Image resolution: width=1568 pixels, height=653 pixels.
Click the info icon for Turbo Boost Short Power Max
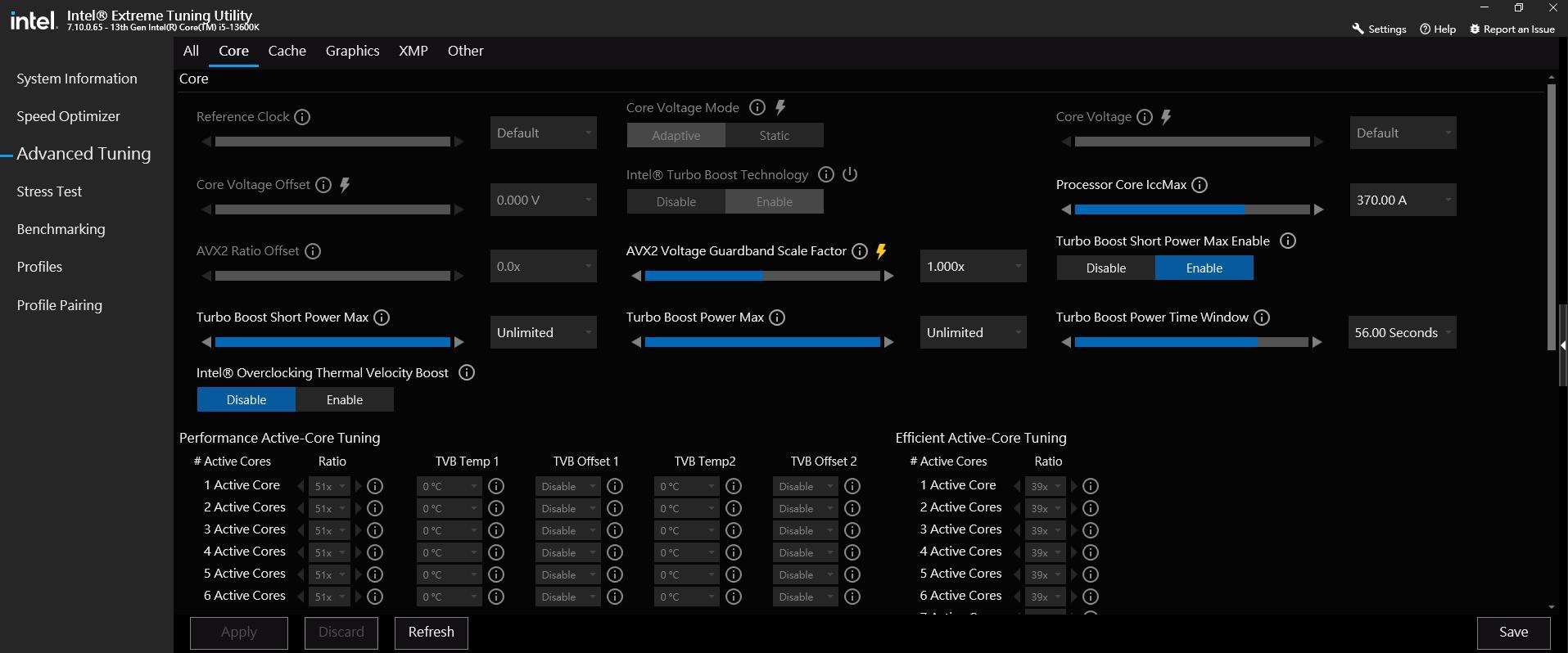click(382, 317)
